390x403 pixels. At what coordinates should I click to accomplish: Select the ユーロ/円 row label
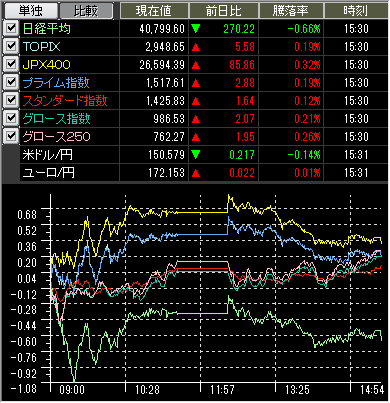click(x=48, y=173)
